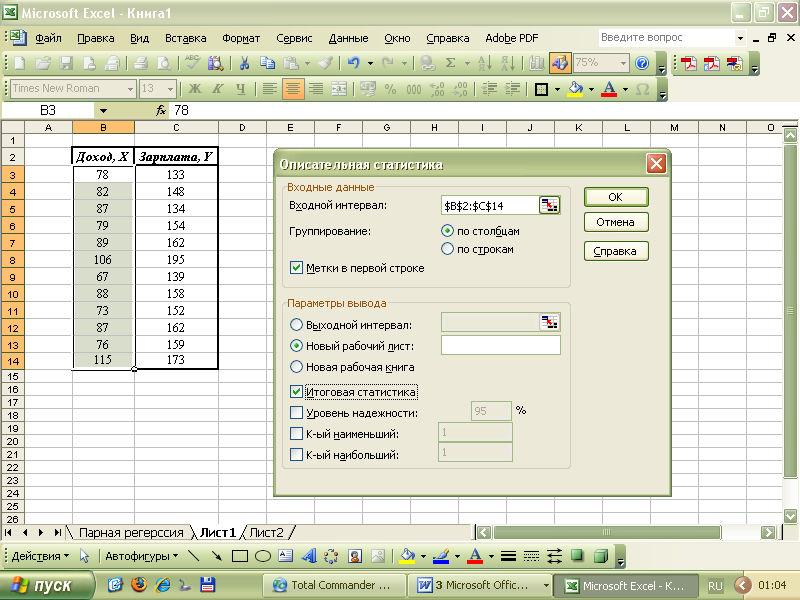This screenshot has width=800, height=600.
Task: Insert WordArt from the drawing toolbar
Action: (x=308, y=556)
